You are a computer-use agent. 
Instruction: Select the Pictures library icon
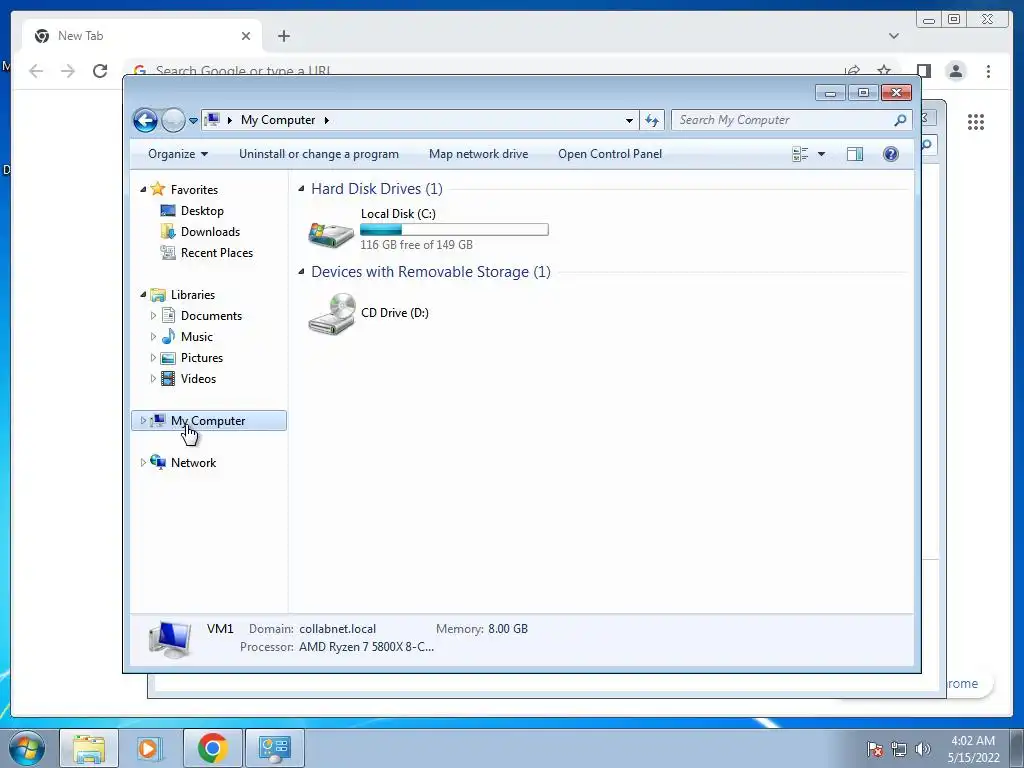pyautogui.click(x=168, y=358)
